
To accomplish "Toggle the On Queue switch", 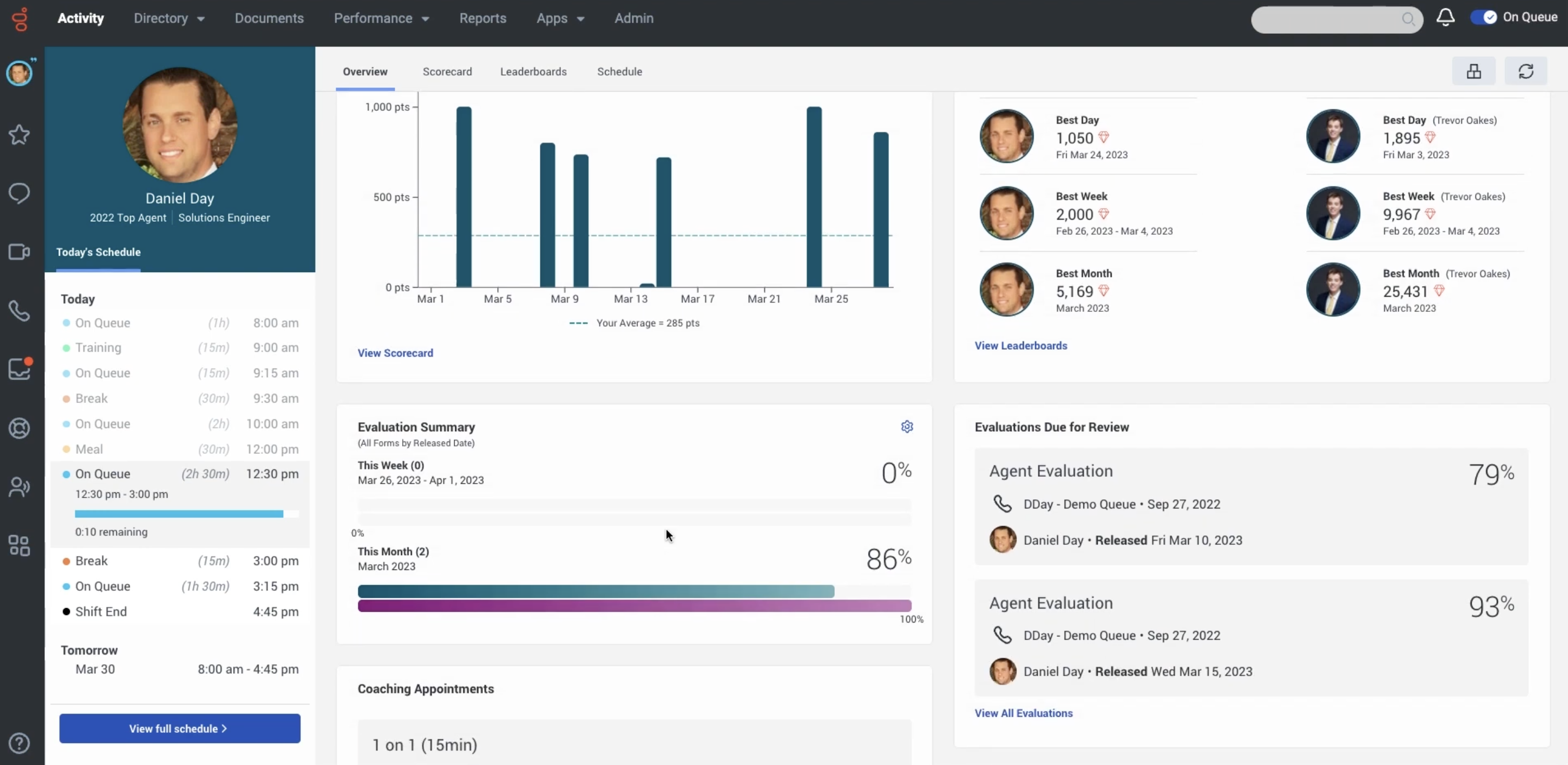I will point(1483,18).
